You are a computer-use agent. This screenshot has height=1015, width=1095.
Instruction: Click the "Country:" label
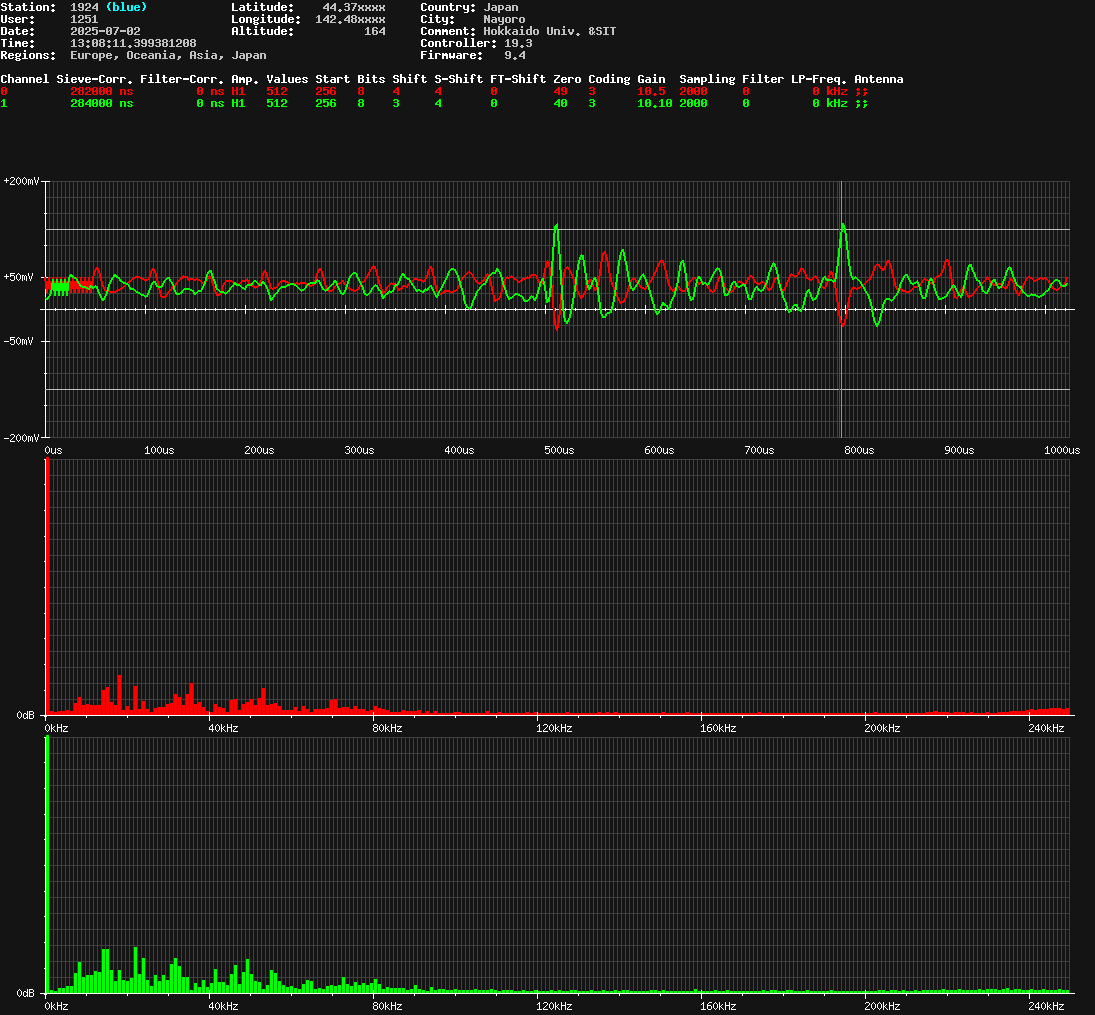(448, 7)
